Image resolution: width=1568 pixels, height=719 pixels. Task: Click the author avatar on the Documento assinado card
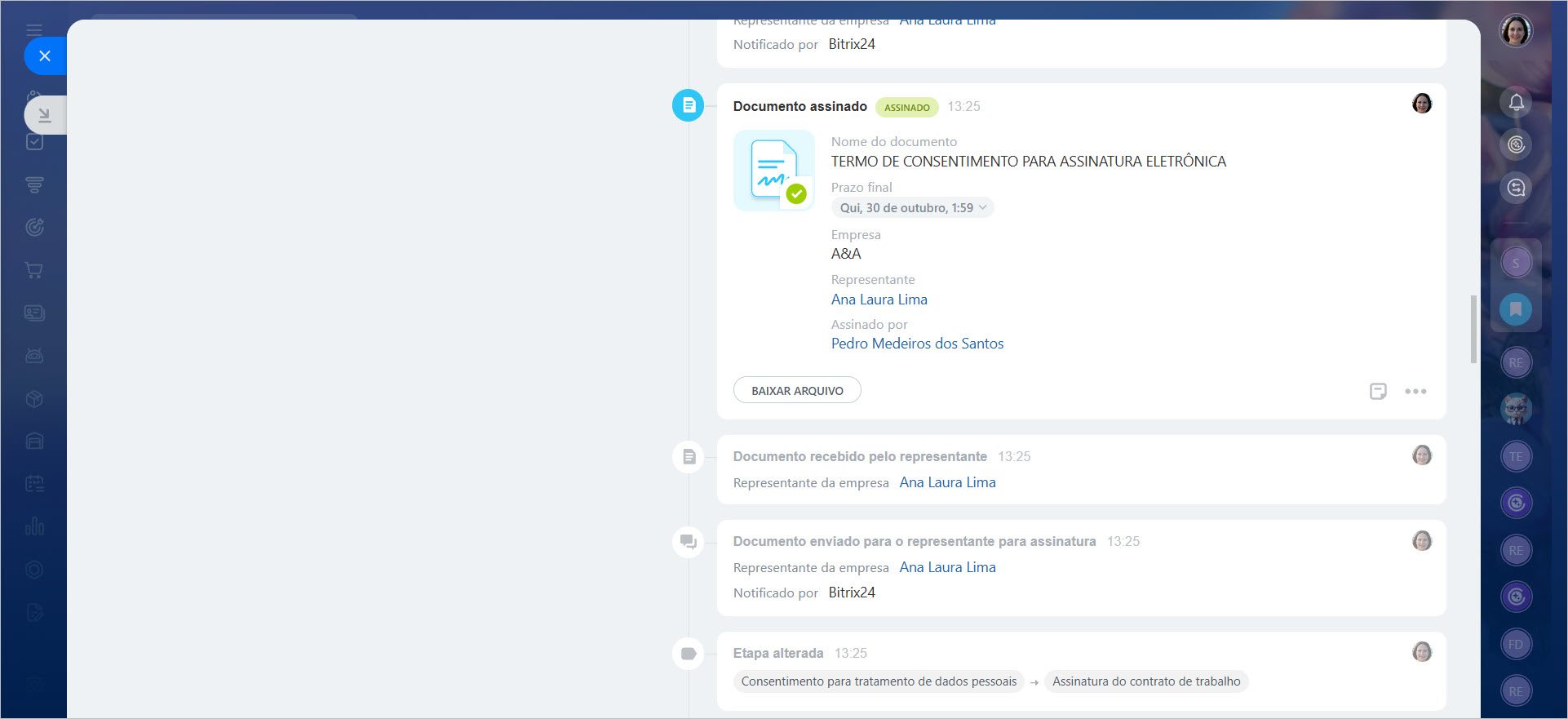pyautogui.click(x=1422, y=103)
